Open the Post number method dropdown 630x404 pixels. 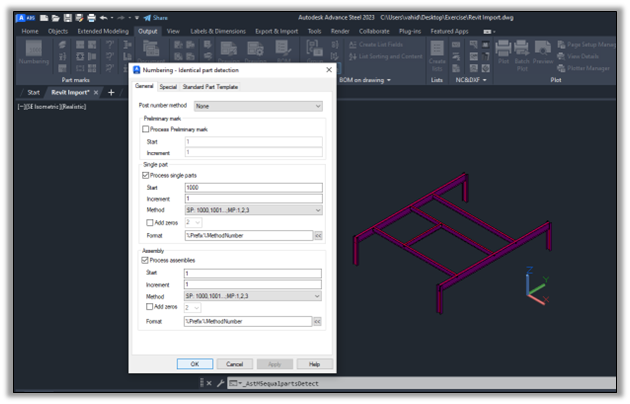258,106
